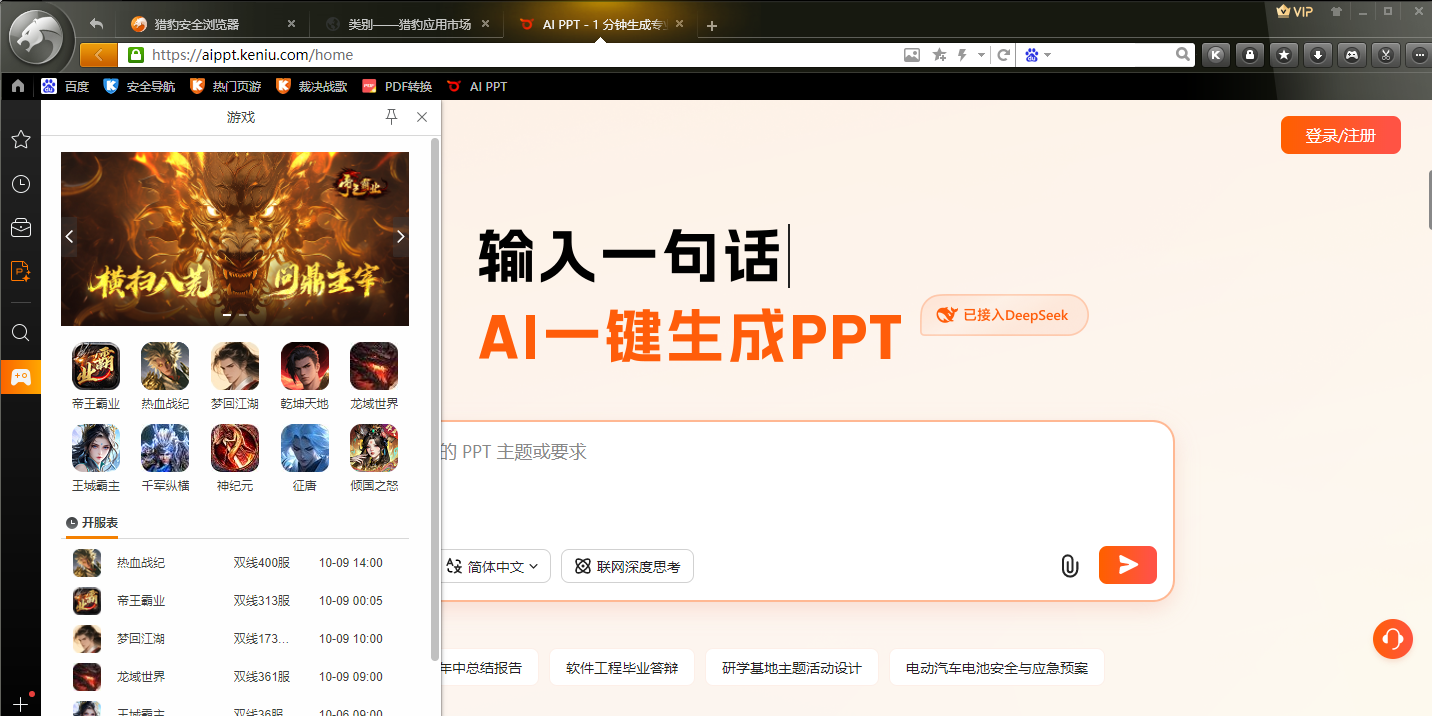Show next banner with right arrow
This screenshot has height=716, width=1432.
401,237
